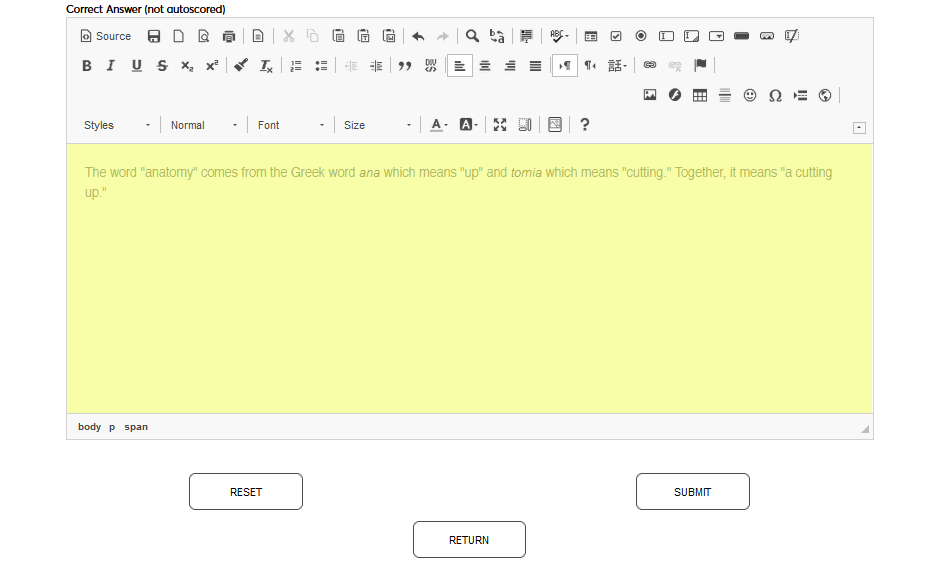Select Align Left

(x=460, y=66)
